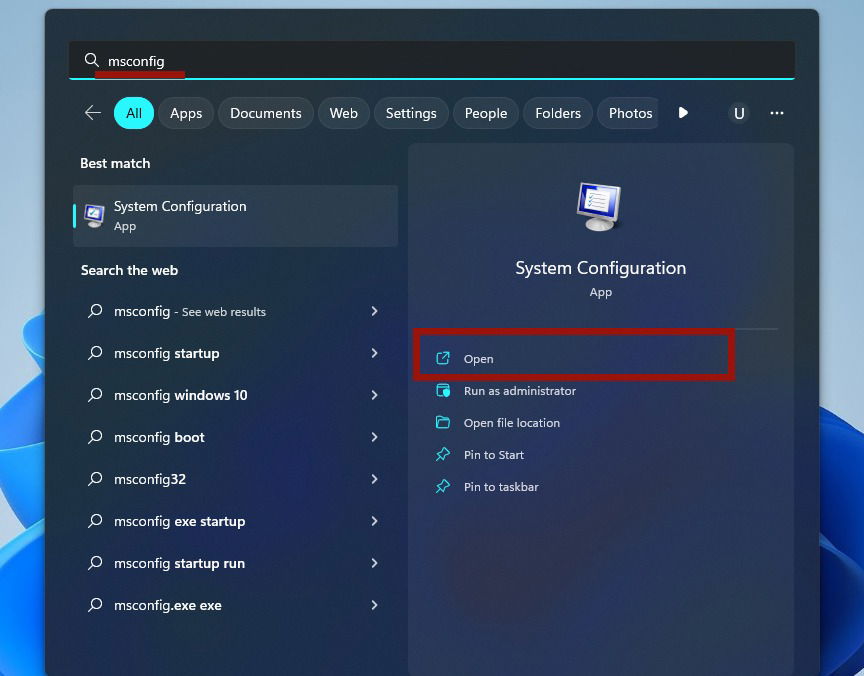Screen dimensions: 864x676
Task: Switch to the People filter tab
Action: coord(485,113)
